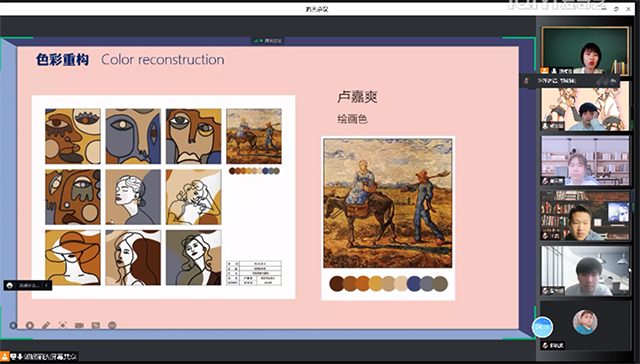
Task: Click the woman with orange hat illustration
Action: click(x=73, y=257)
